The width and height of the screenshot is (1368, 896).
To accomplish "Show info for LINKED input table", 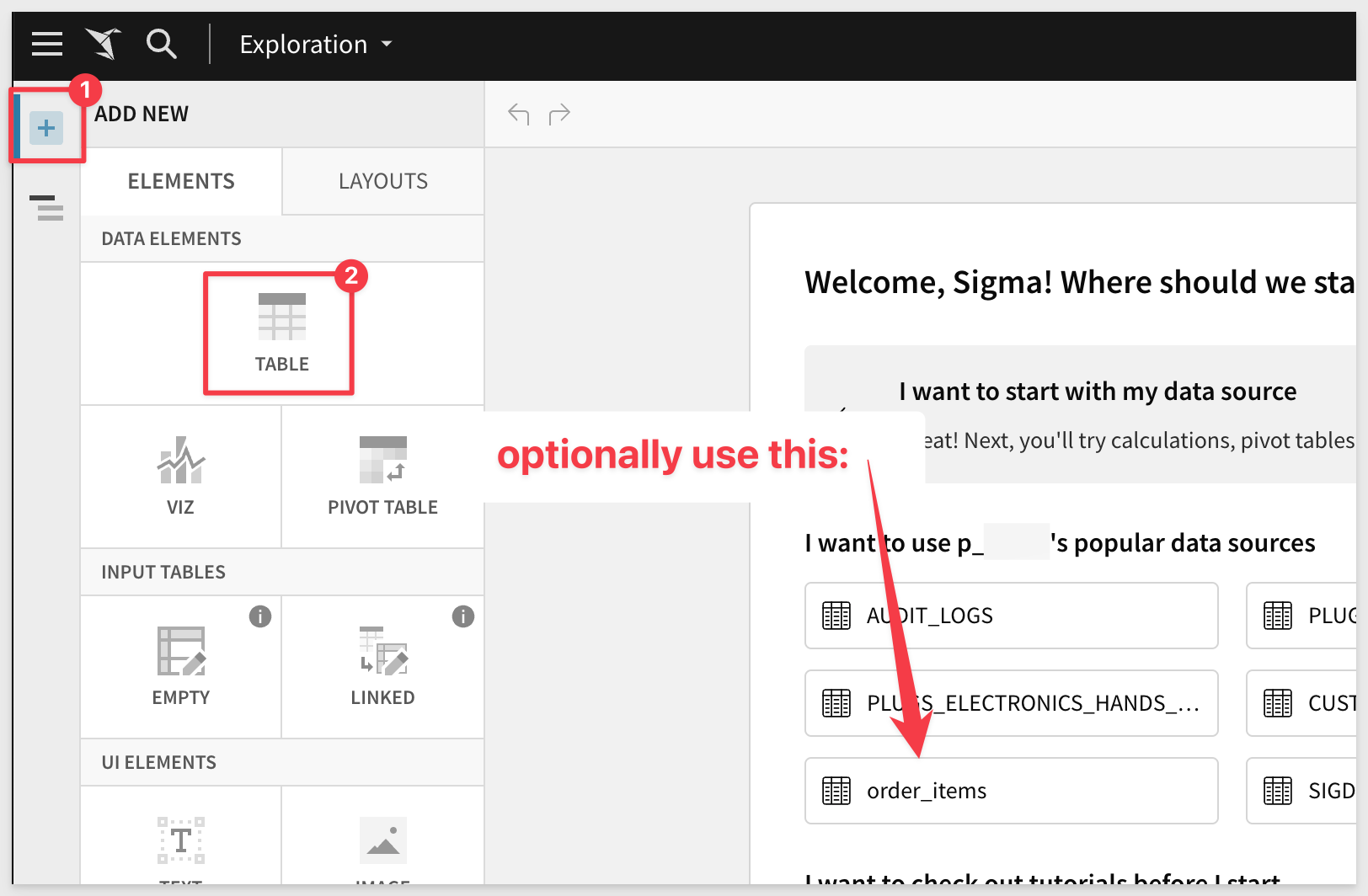I will (463, 616).
